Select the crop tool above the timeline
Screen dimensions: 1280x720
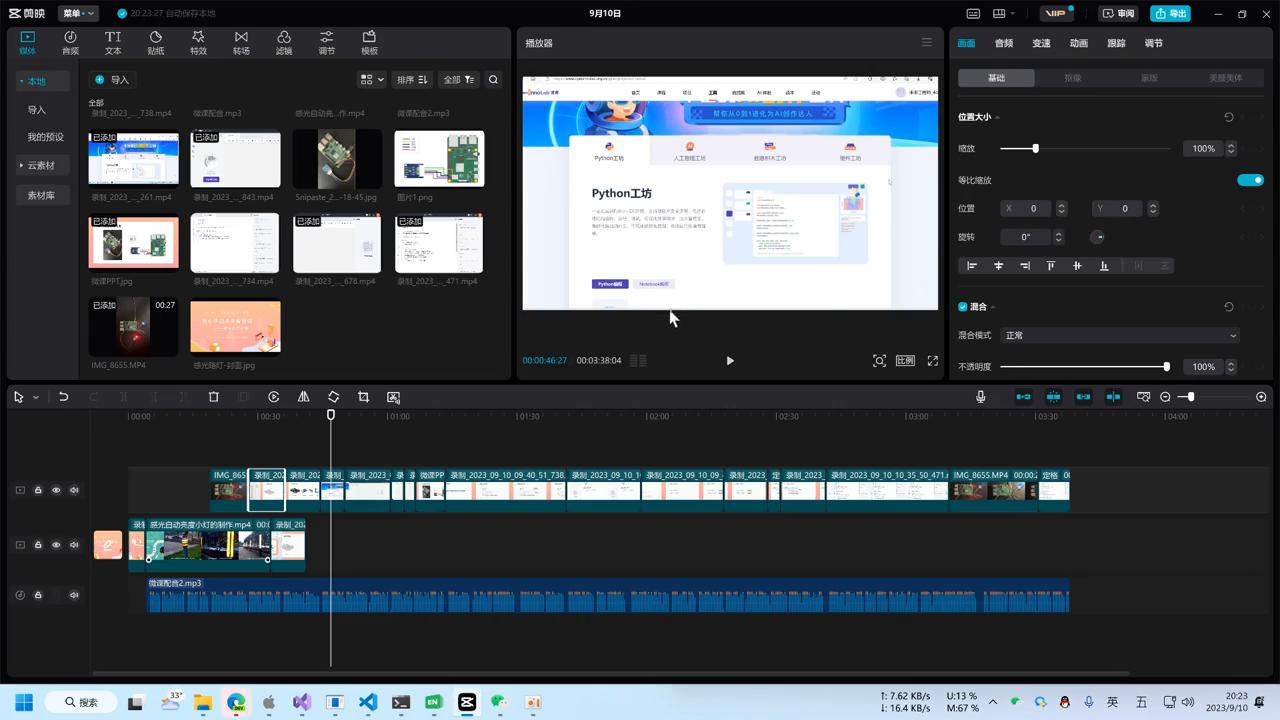click(x=364, y=397)
